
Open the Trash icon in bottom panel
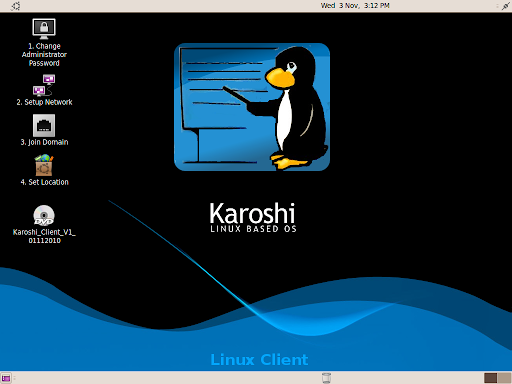[327, 378]
